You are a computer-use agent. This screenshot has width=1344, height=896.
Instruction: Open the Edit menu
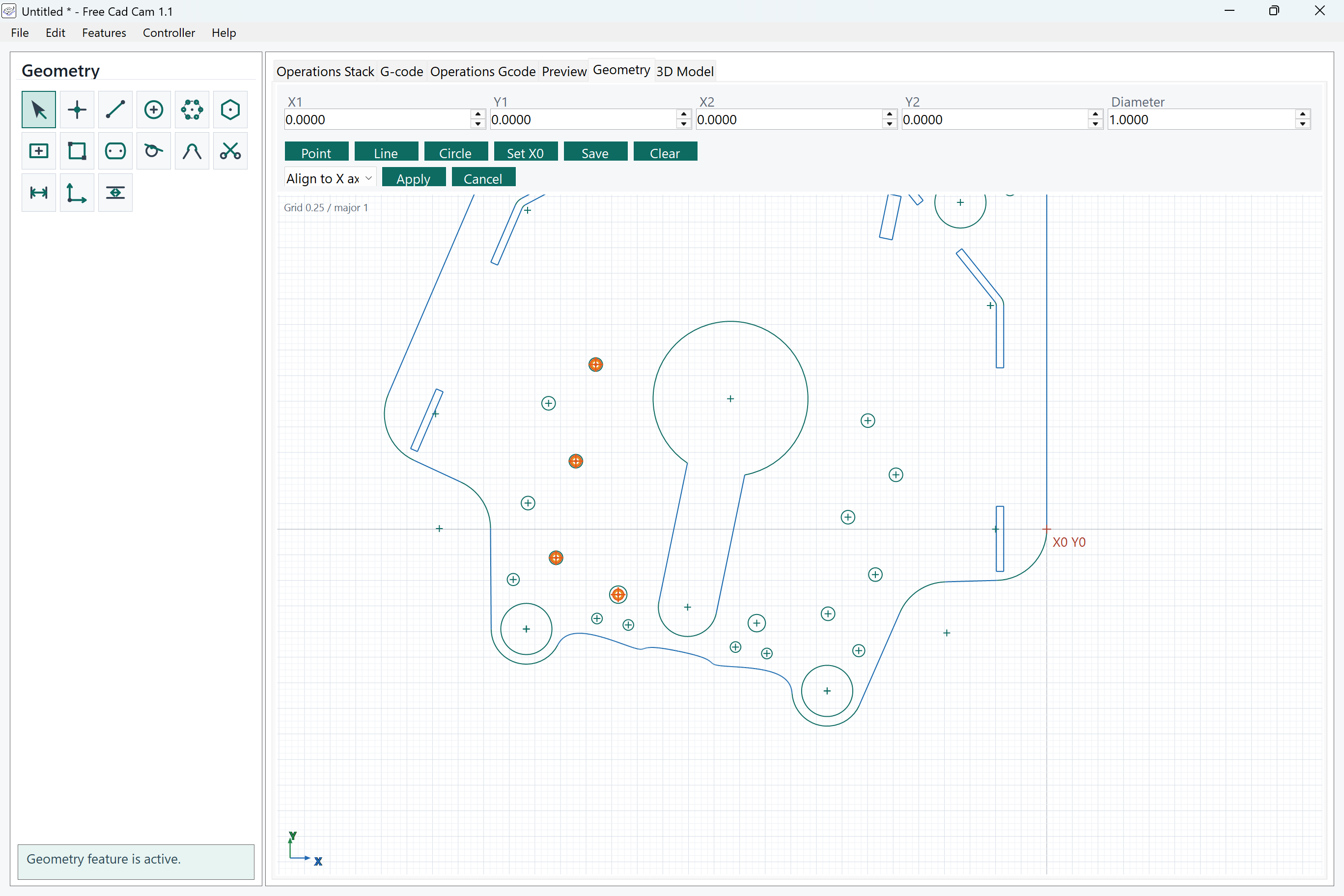click(56, 32)
